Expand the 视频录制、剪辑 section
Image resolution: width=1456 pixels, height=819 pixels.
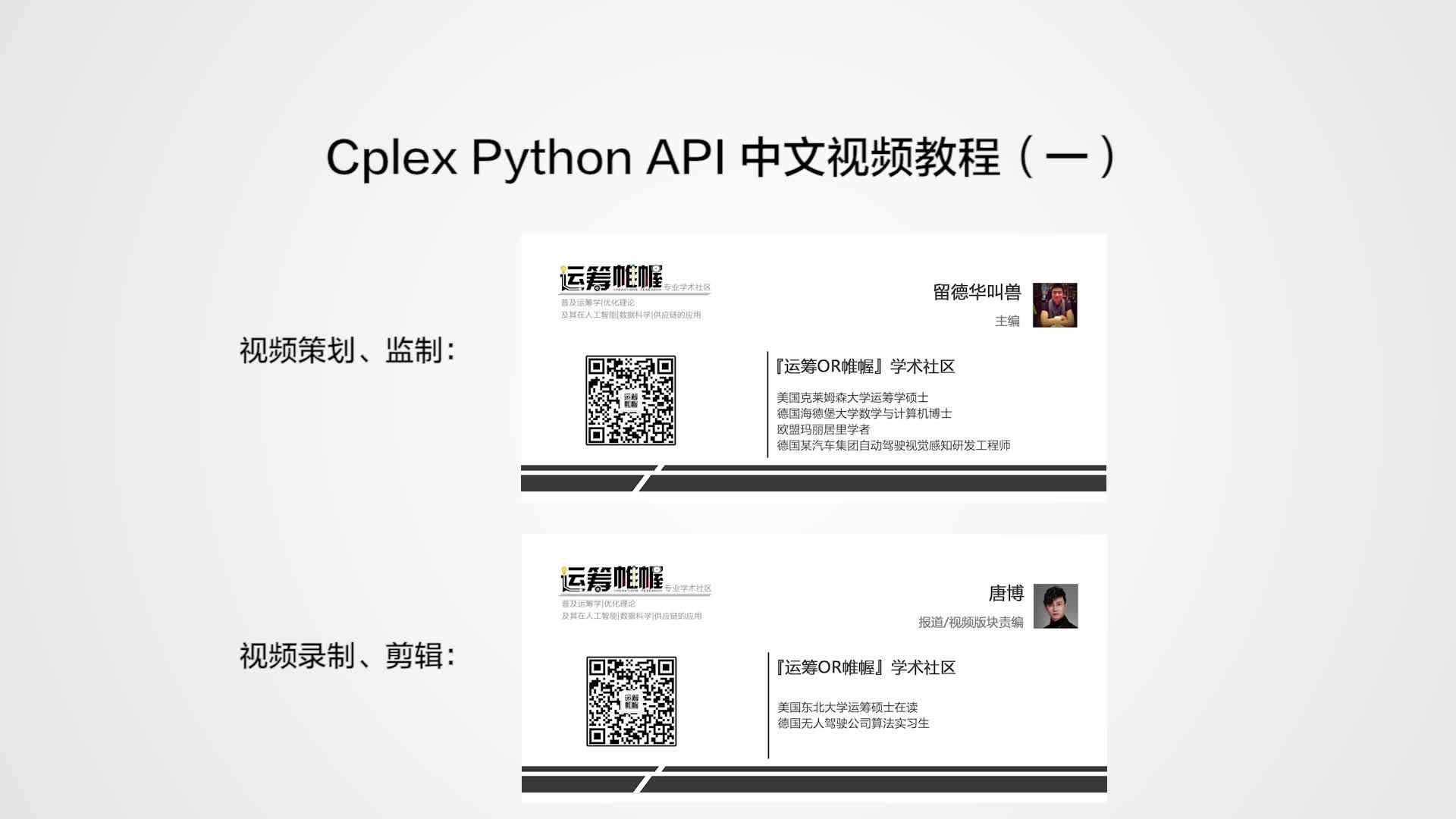pos(347,654)
